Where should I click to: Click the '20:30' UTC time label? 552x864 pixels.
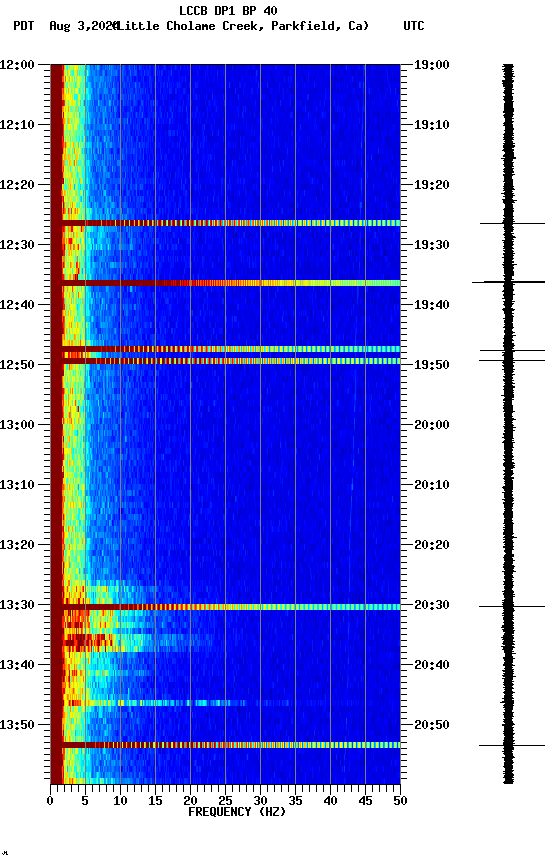pyautogui.click(x=432, y=605)
